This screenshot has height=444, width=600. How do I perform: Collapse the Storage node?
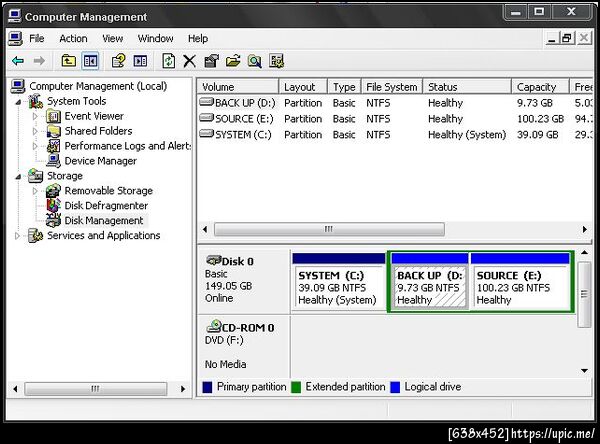[x=18, y=176]
